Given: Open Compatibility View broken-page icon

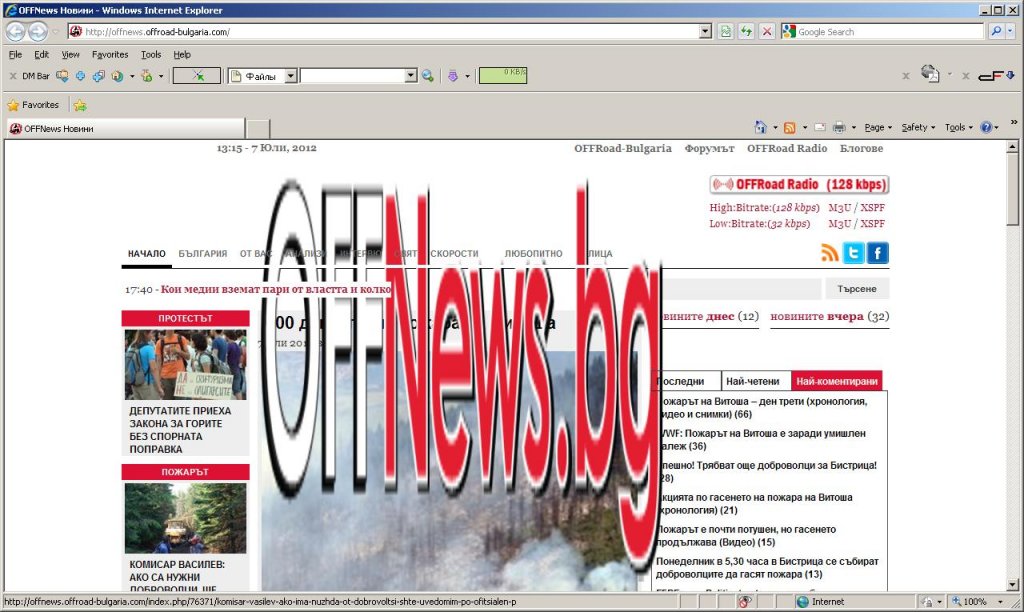Looking at the screenshot, I should [x=725, y=31].
